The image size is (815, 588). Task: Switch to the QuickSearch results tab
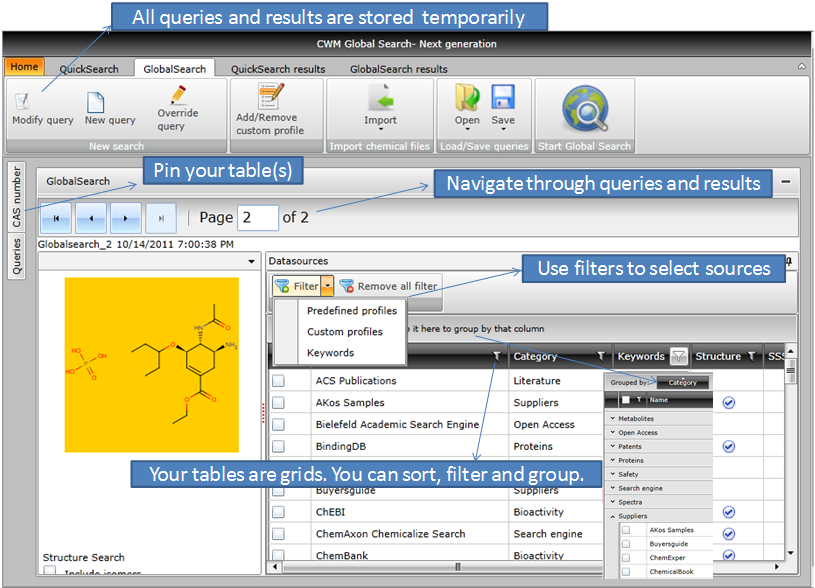coord(278,69)
